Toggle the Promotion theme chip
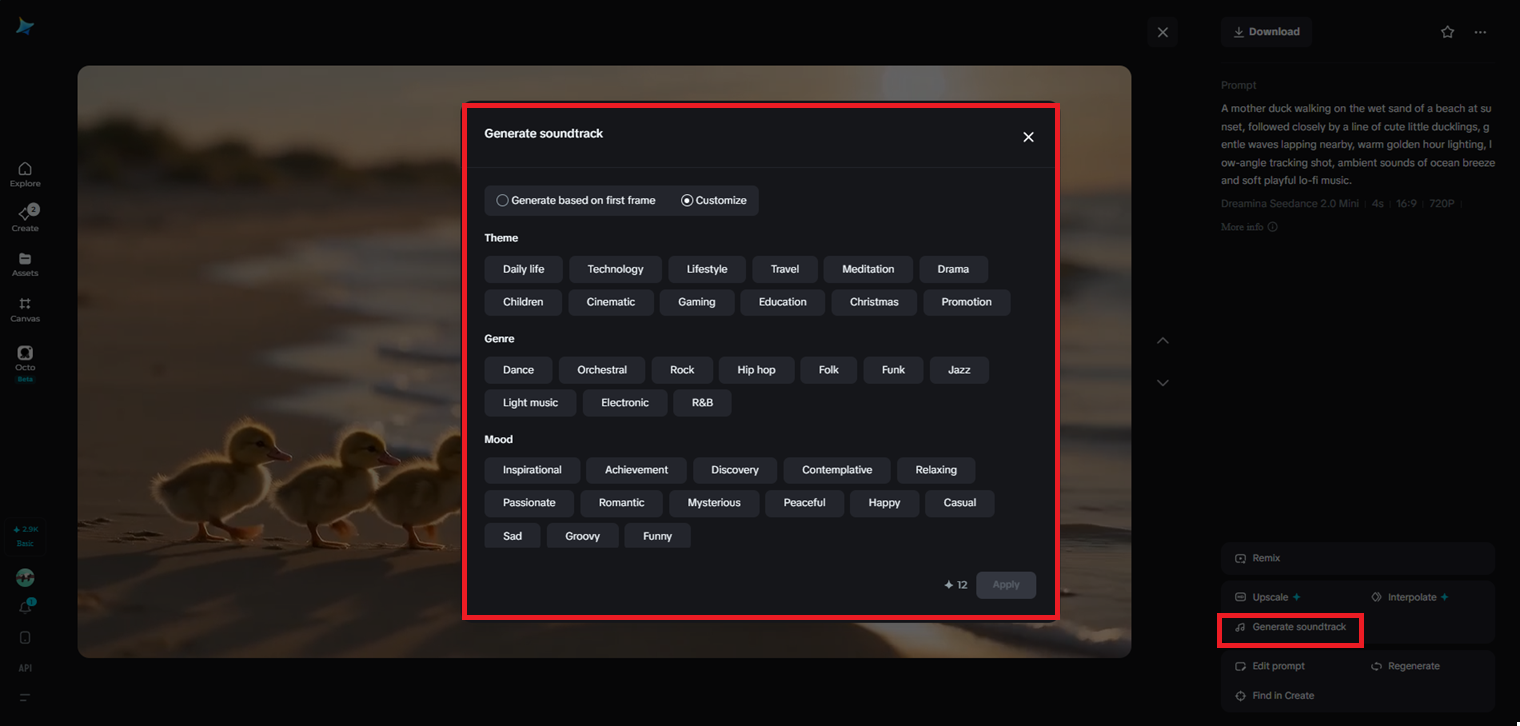 pyautogui.click(x=967, y=302)
